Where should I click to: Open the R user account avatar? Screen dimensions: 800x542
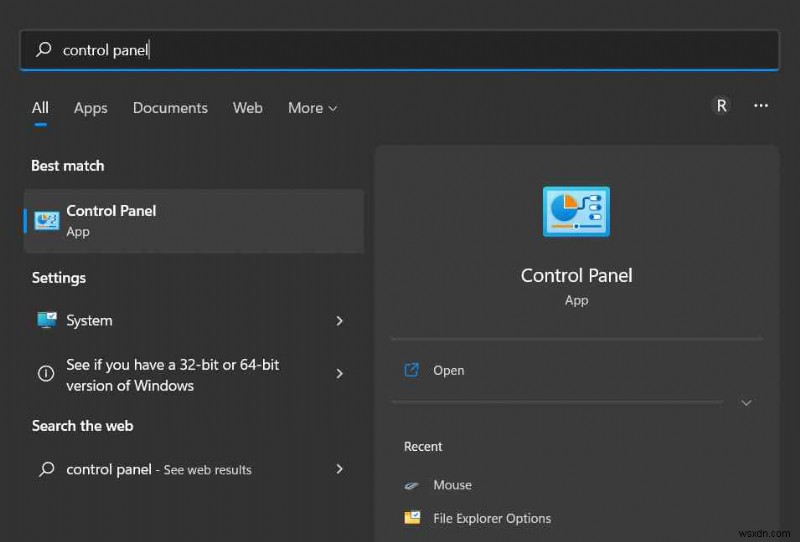(x=721, y=106)
